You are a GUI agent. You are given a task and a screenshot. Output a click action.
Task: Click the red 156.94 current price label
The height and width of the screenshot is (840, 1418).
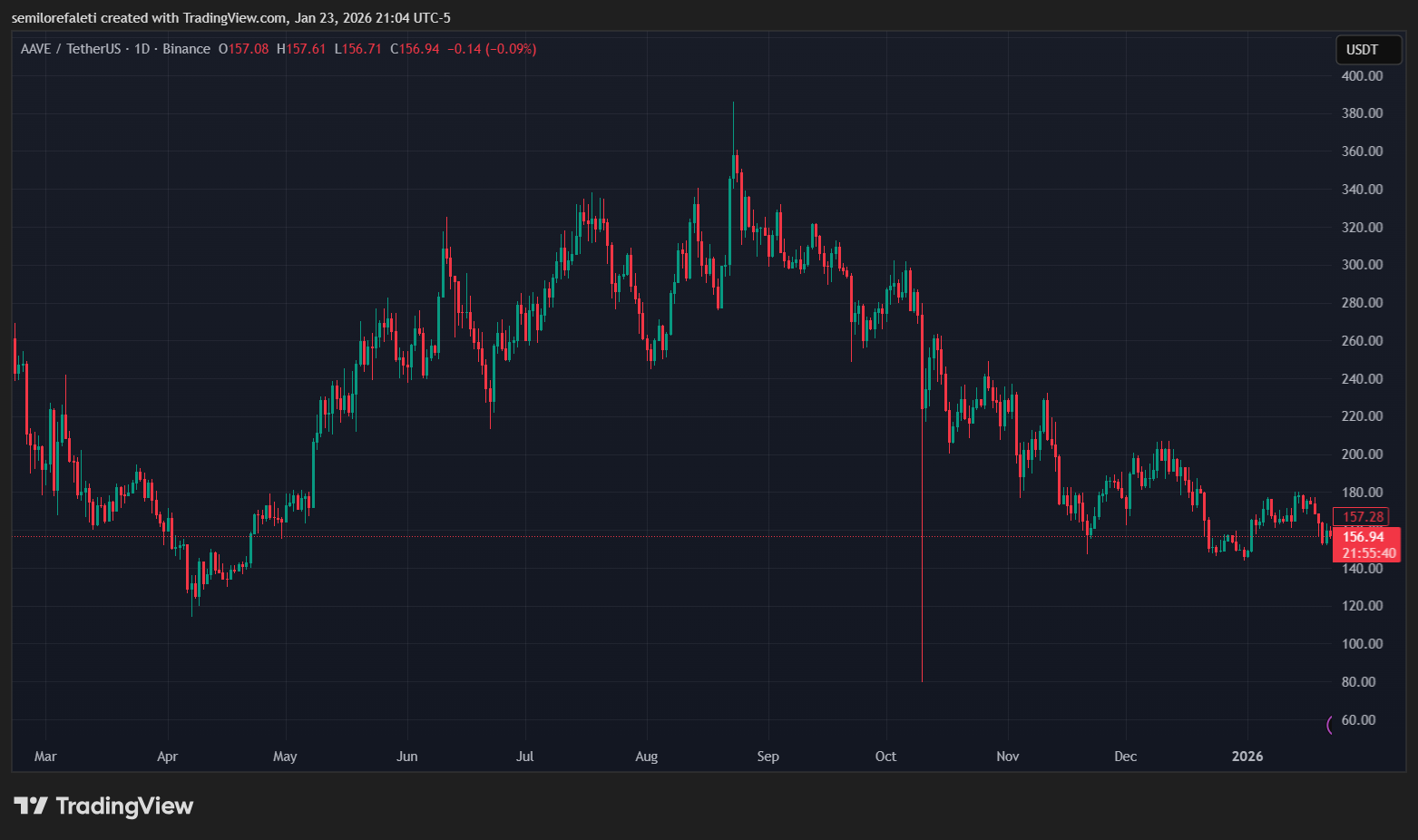click(x=1363, y=537)
